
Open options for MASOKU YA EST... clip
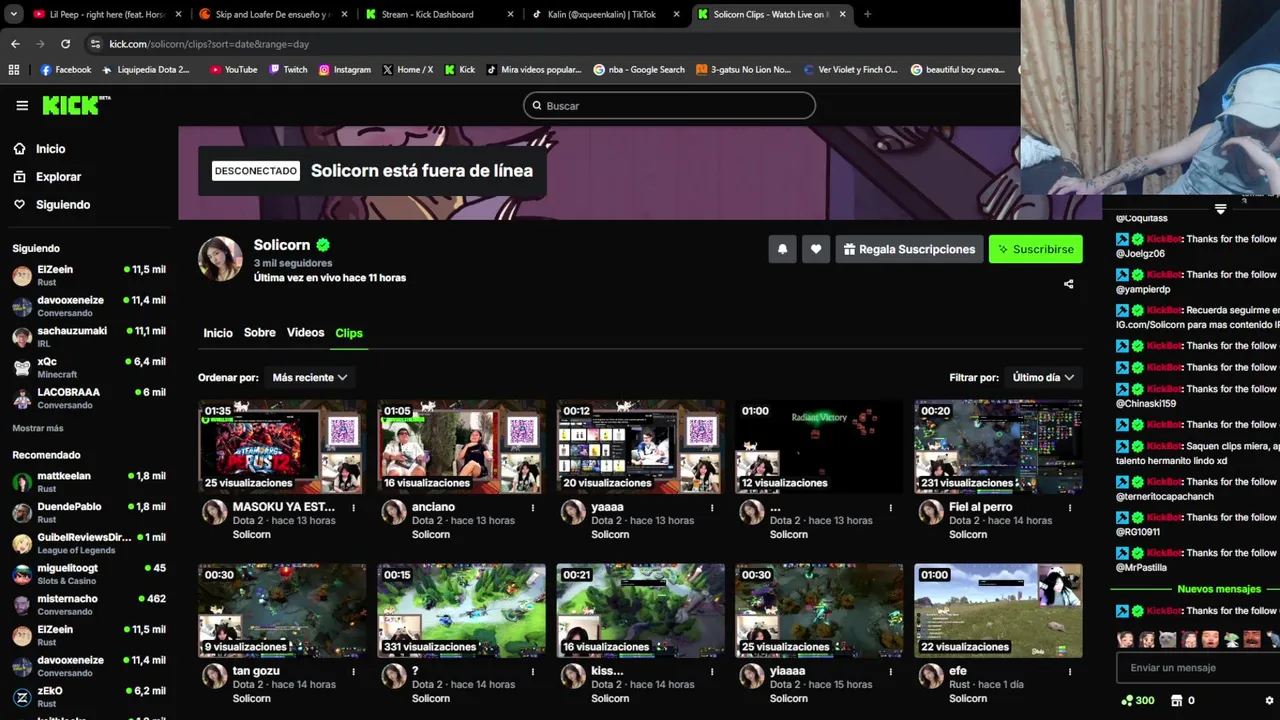click(353, 507)
